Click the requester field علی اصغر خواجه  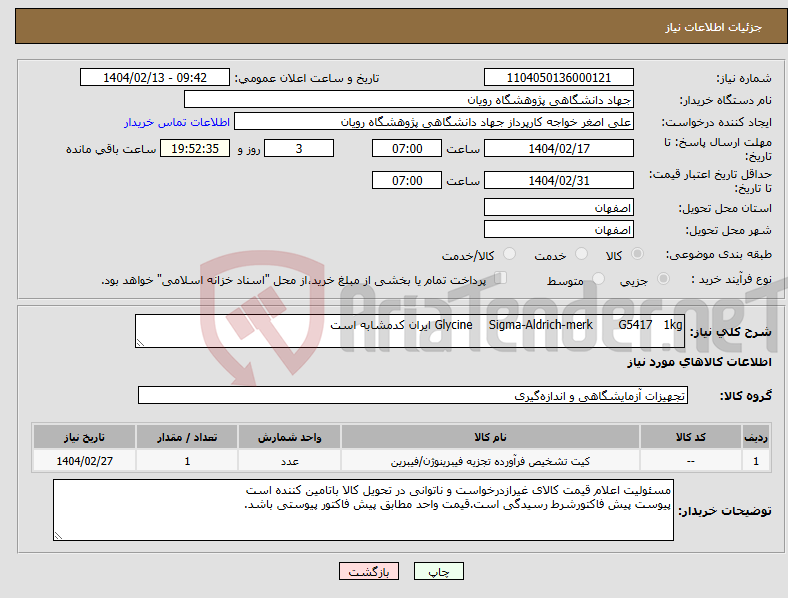coord(434,122)
